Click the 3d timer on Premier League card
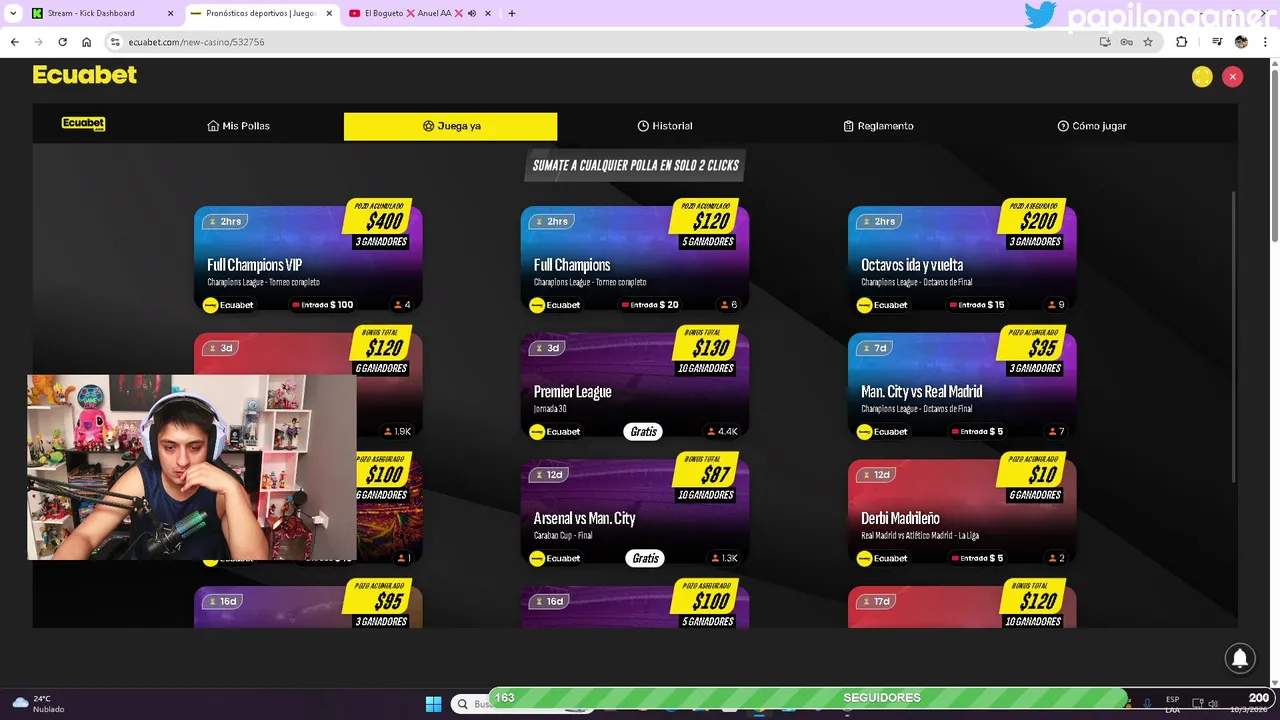This screenshot has width=1280, height=720. pyautogui.click(x=547, y=348)
